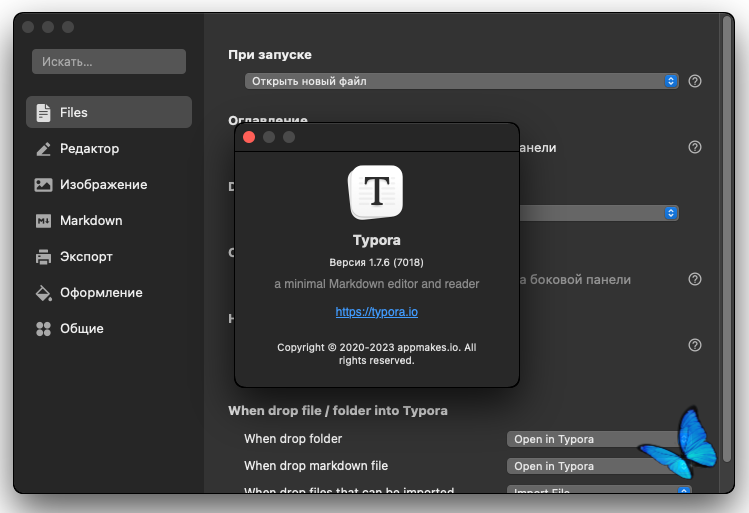749x513 pixels.
Task: Click the Files document icon in sidebar
Action: (x=43, y=112)
